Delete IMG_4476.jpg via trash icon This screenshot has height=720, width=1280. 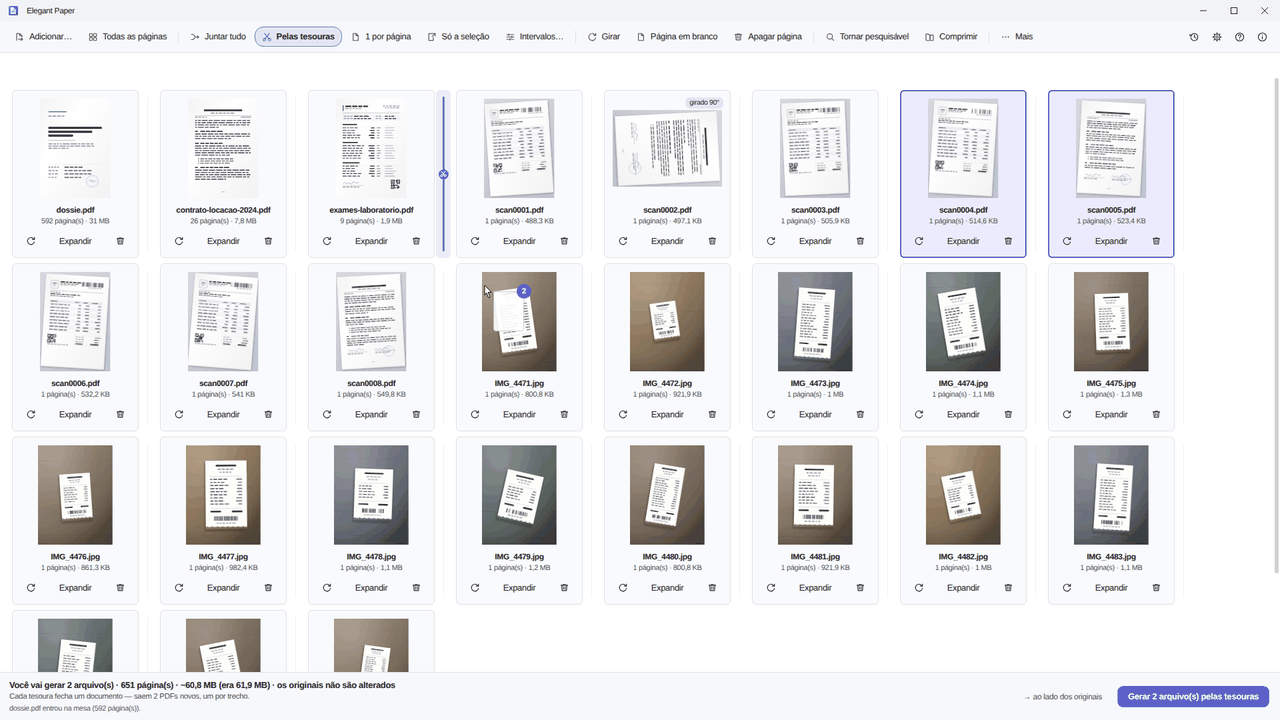(120, 588)
